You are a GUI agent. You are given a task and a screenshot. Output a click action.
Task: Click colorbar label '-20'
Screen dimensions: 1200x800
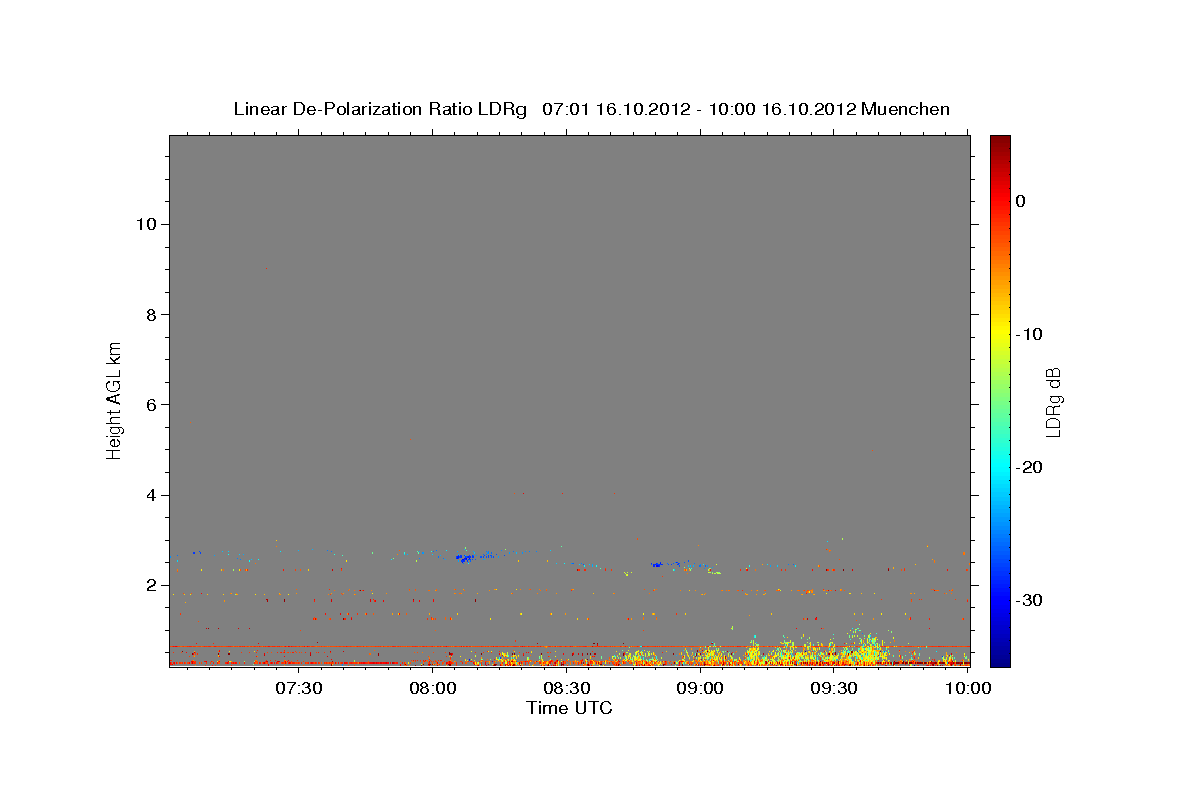[x=1030, y=467]
